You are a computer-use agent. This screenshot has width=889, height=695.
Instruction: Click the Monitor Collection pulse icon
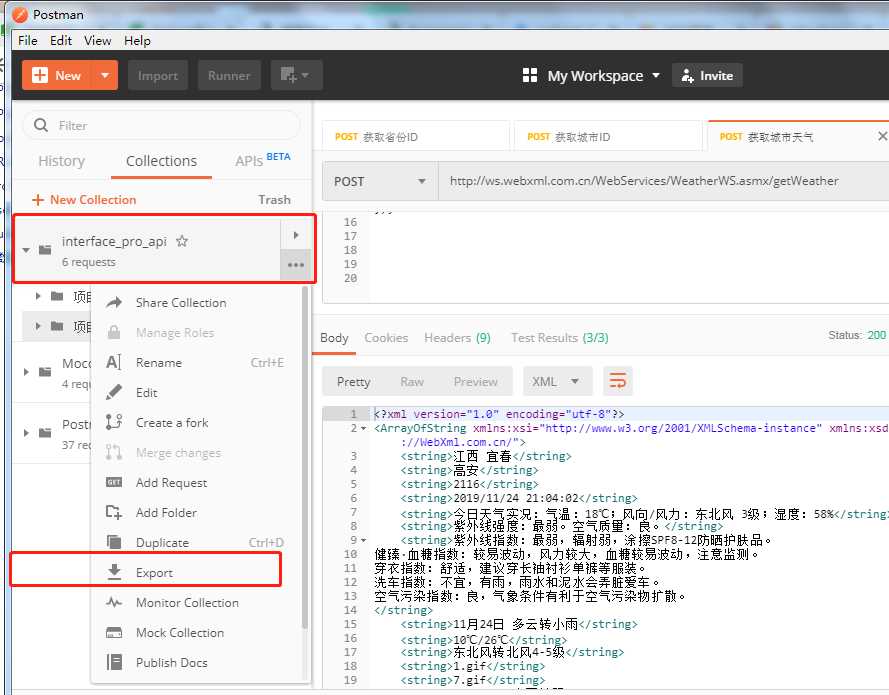click(114, 602)
